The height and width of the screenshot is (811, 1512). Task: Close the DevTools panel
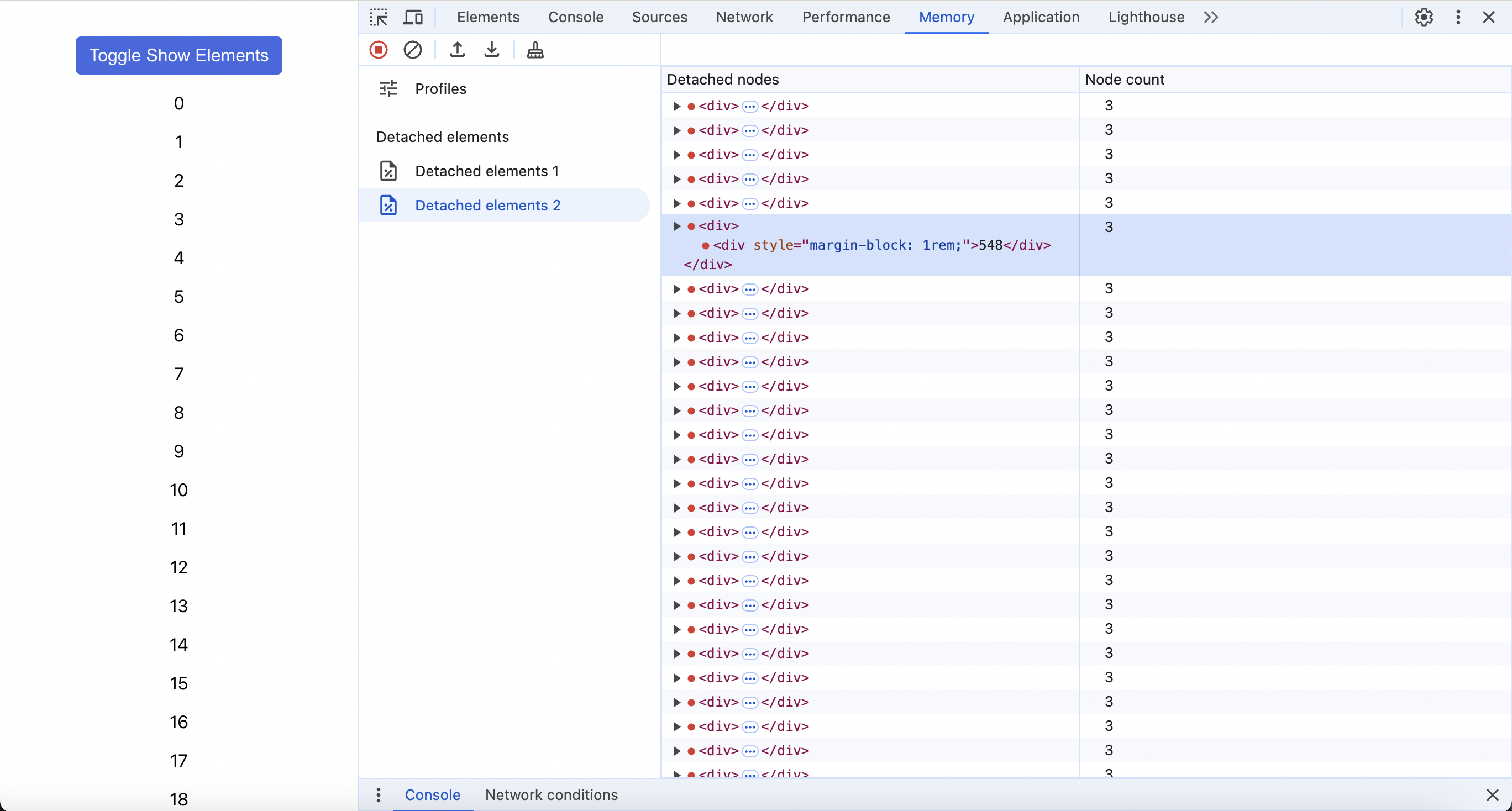1489,17
